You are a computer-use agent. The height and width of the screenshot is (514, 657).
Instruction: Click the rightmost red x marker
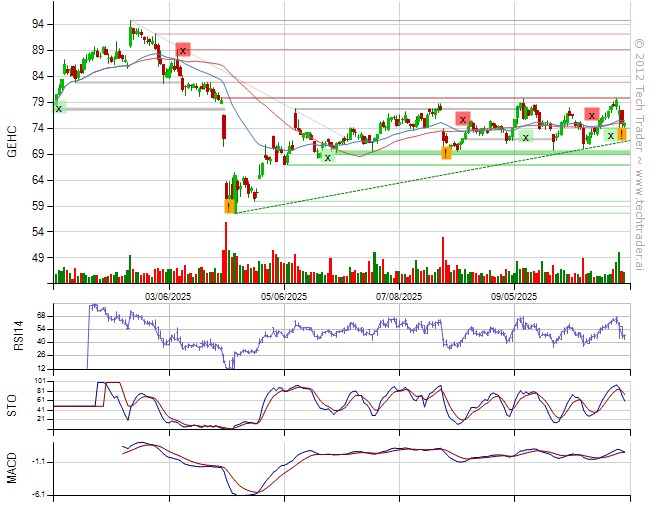592,115
